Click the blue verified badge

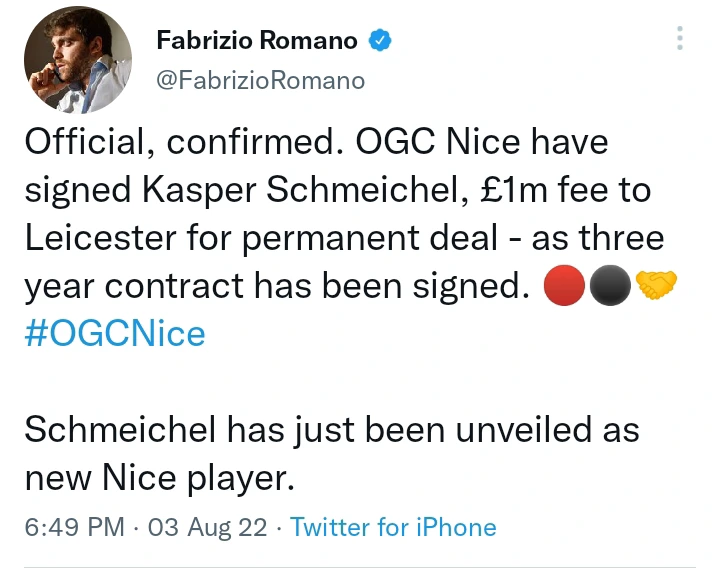pos(380,41)
